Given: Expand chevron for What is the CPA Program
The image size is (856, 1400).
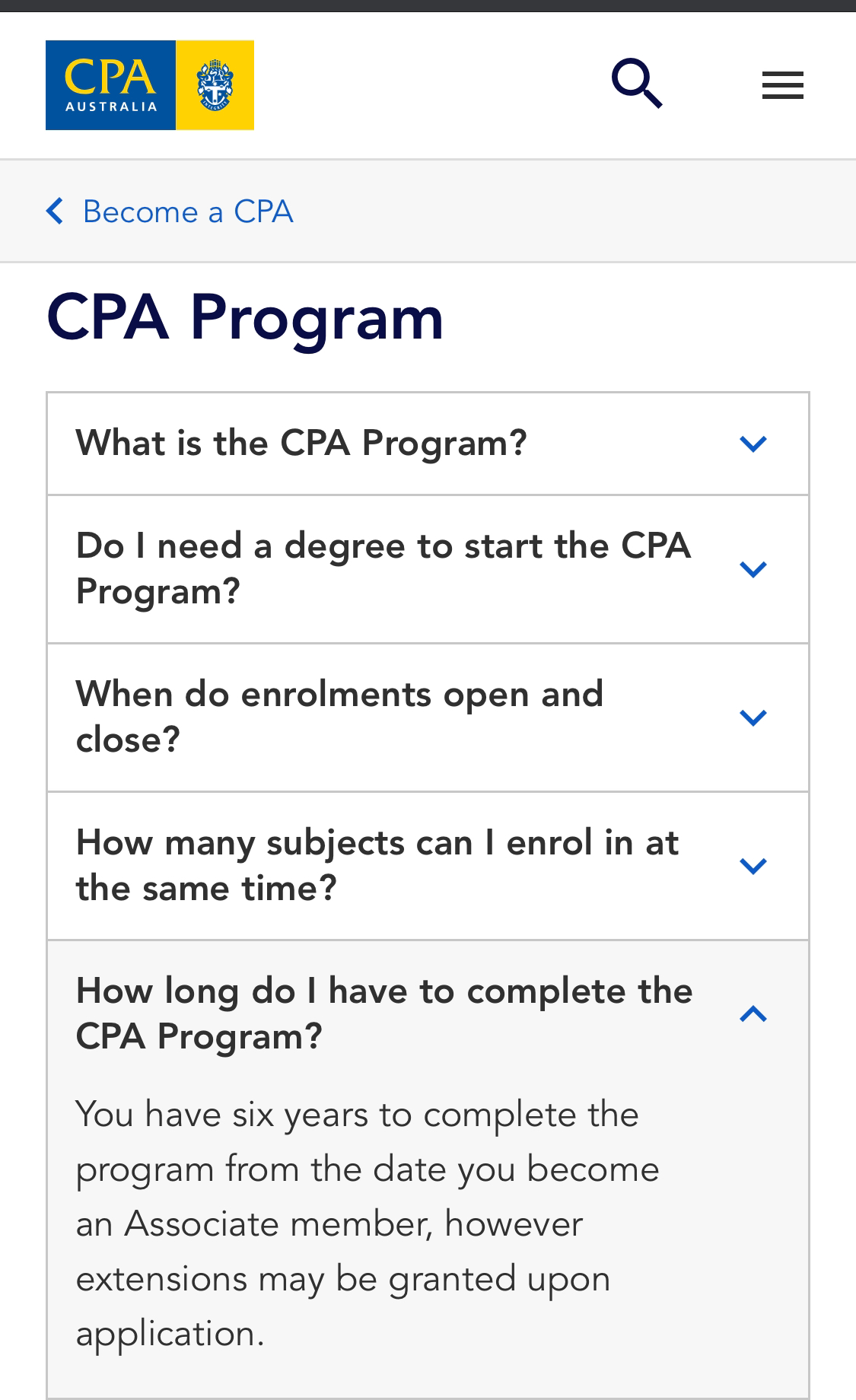Looking at the screenshot, I should (x=753, y=444).
